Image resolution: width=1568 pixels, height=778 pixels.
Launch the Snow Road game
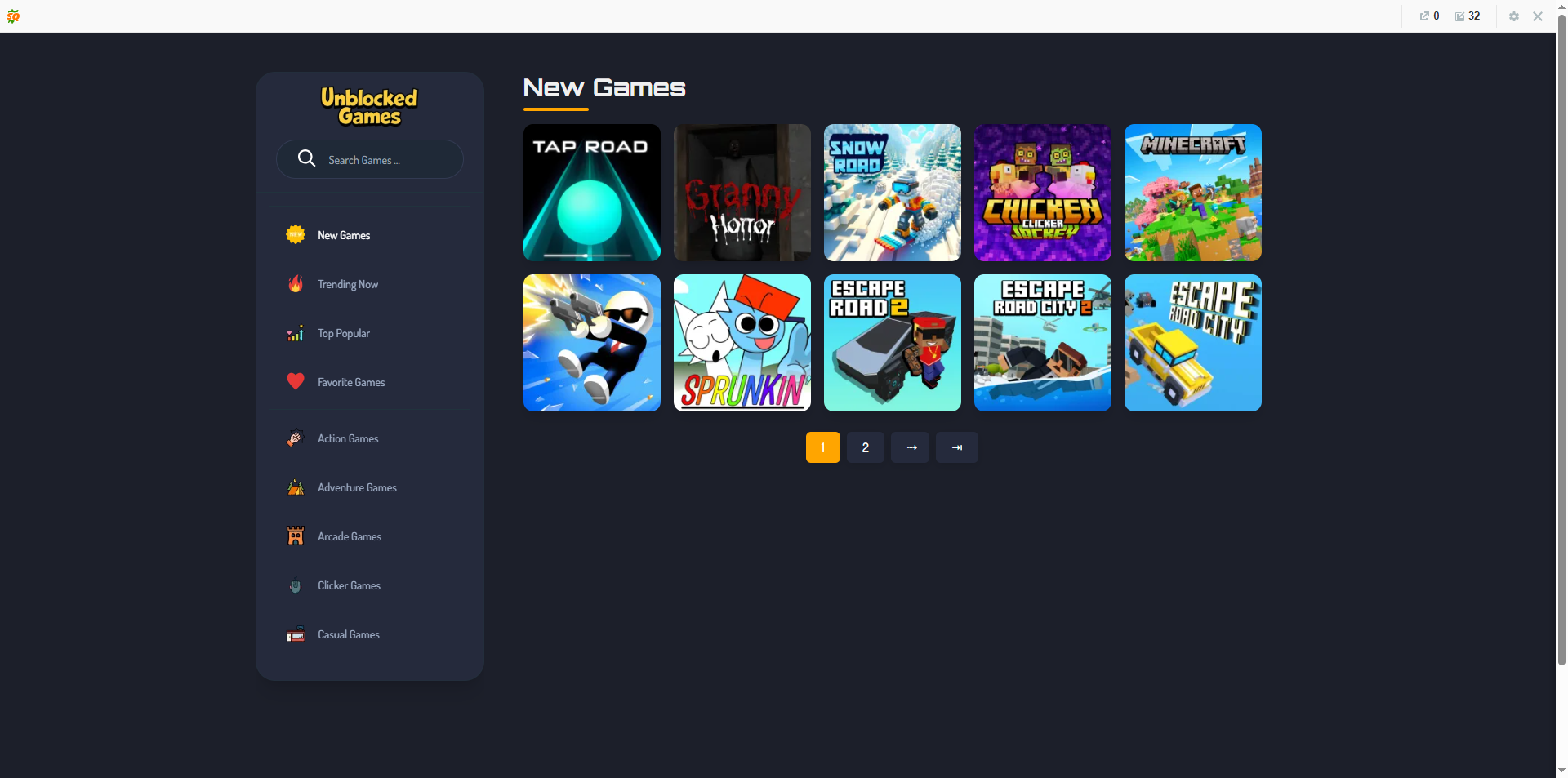[893, 193]
